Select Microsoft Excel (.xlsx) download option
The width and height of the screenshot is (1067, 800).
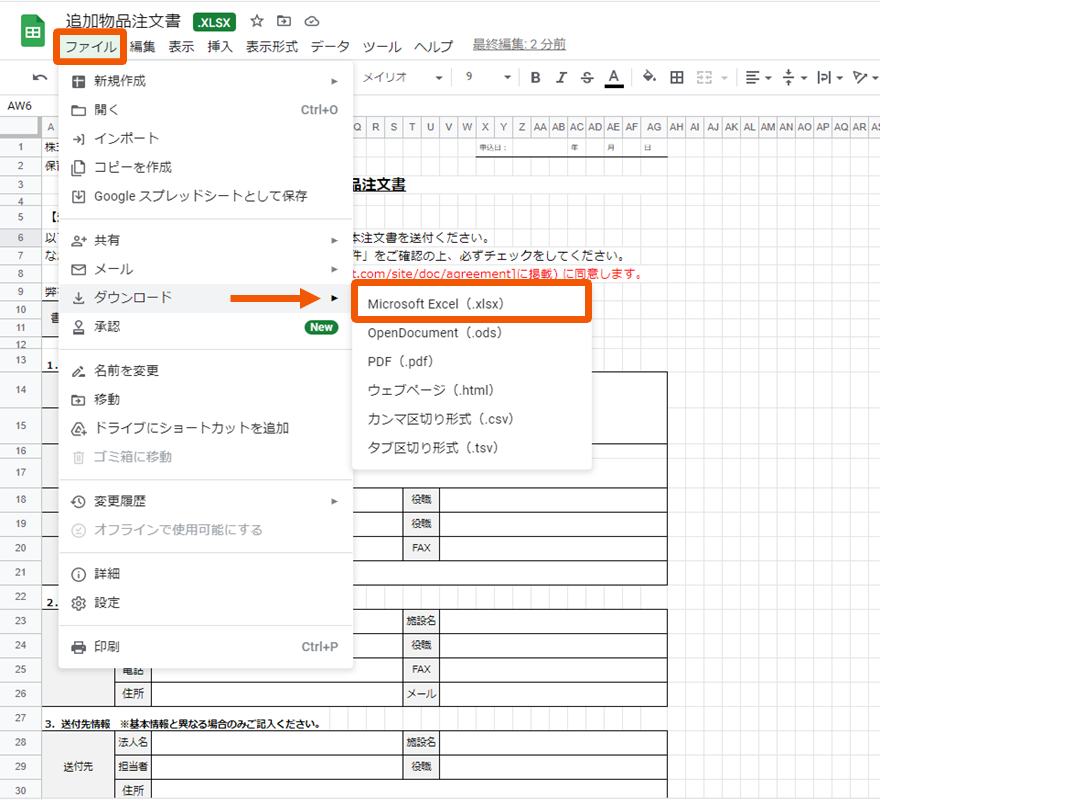(435, 303)
